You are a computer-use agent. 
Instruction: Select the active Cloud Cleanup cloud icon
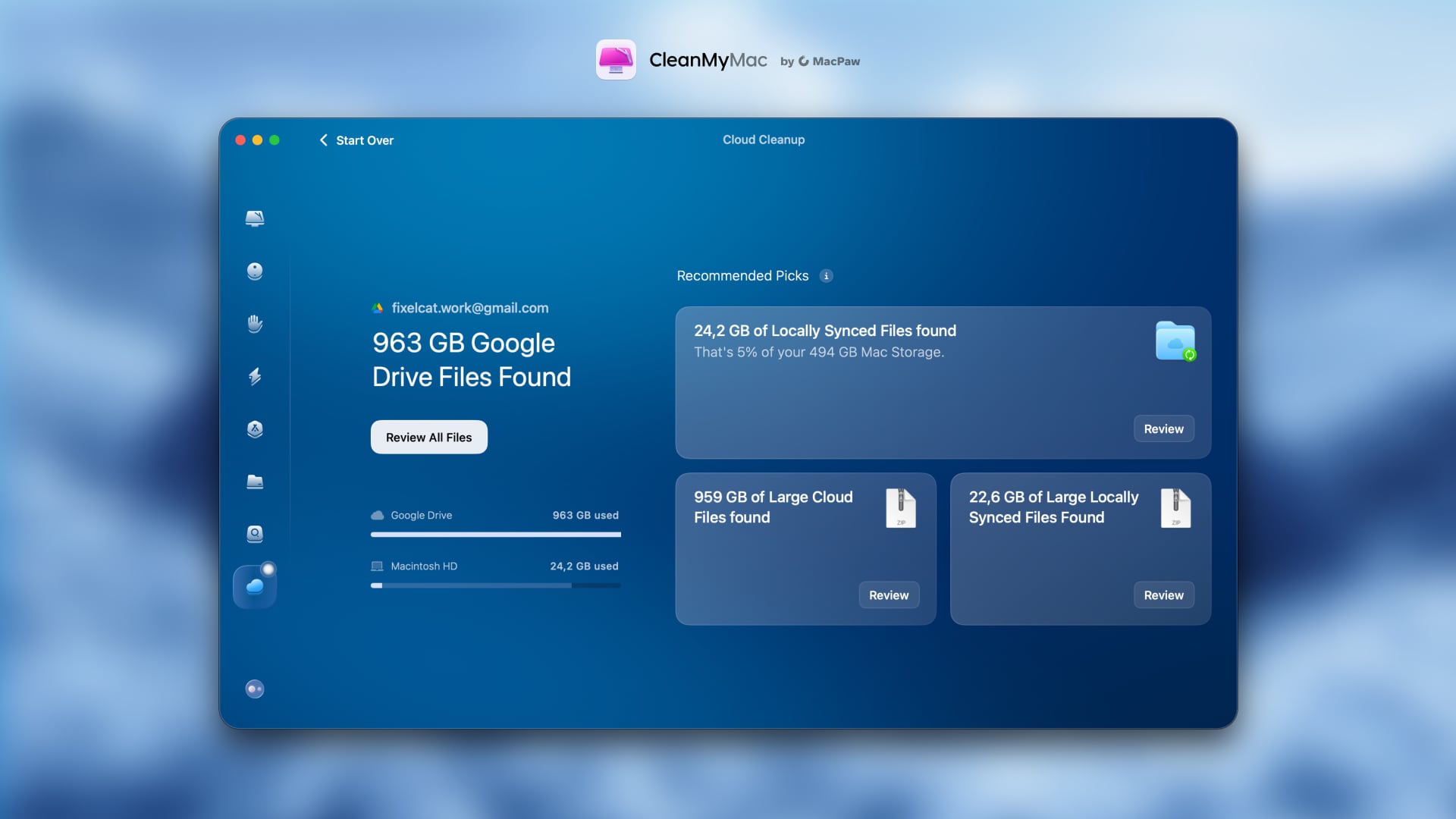(x=255, y=585)
